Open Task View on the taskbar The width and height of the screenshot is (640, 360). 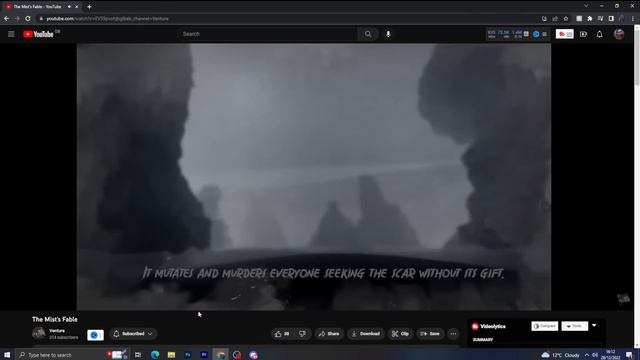coord(138,355)
